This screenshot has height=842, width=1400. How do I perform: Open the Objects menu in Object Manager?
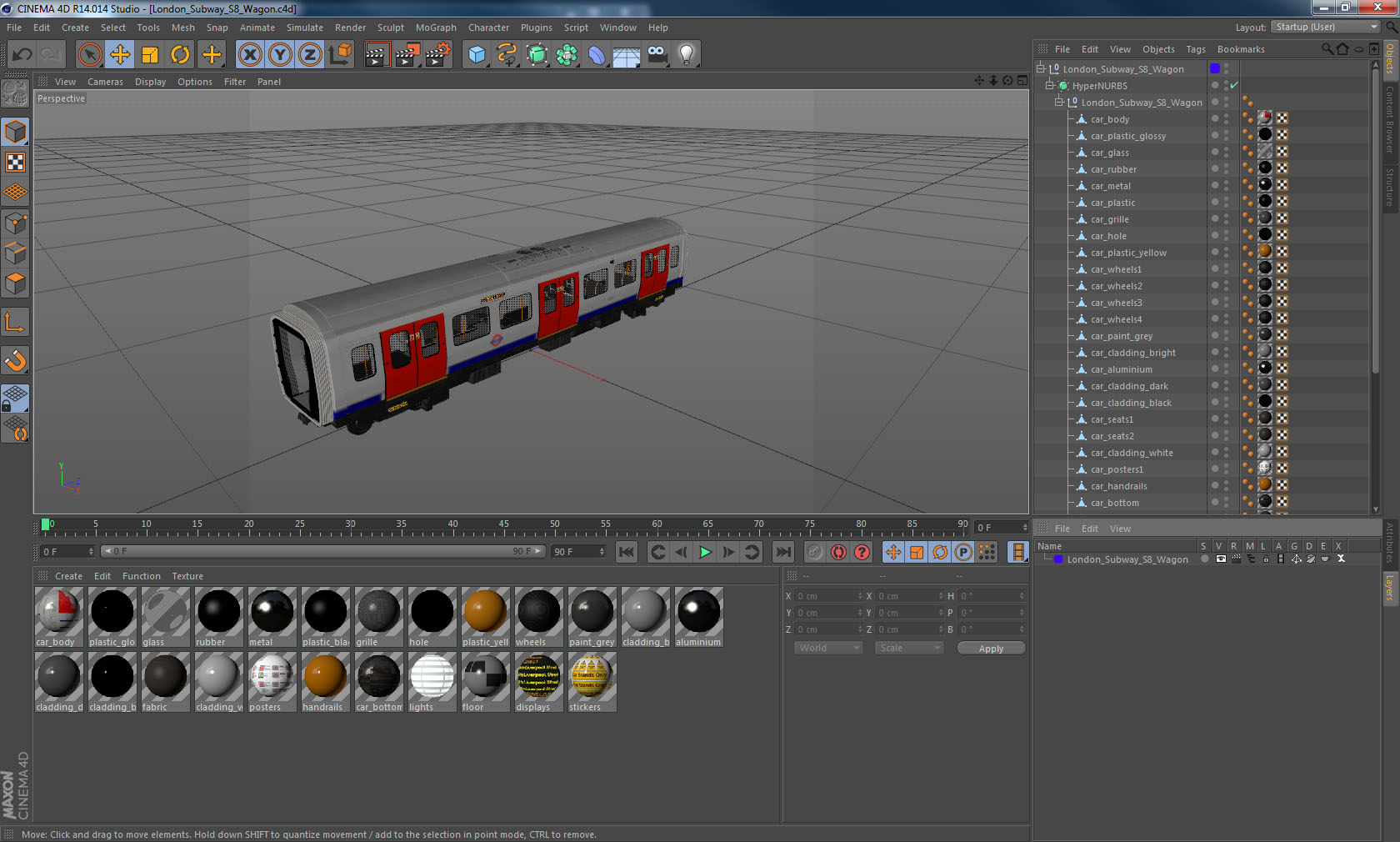pos(1158,49)
